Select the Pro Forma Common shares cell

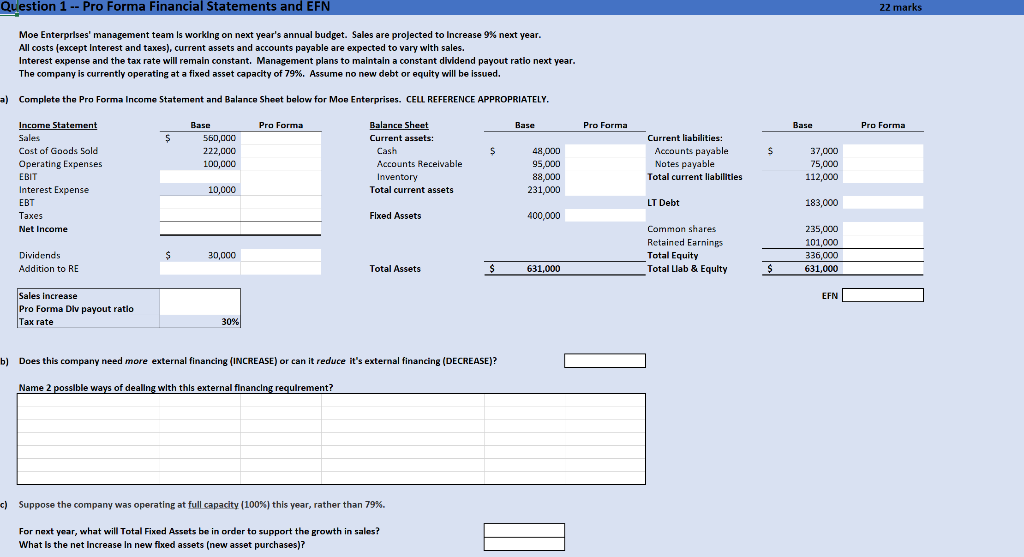(x=883, y=229)
